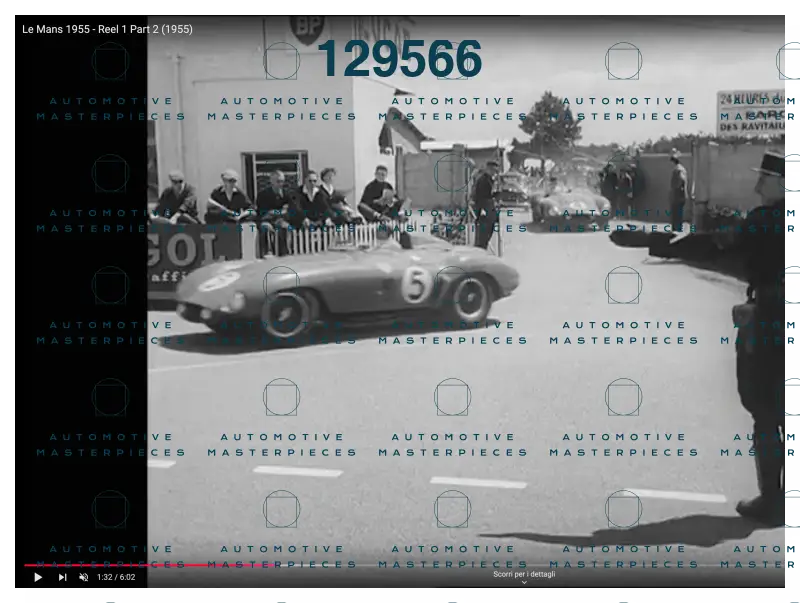Play the paused Le Mans video
The image size is (800, 603).
click(x=38, y=577)
